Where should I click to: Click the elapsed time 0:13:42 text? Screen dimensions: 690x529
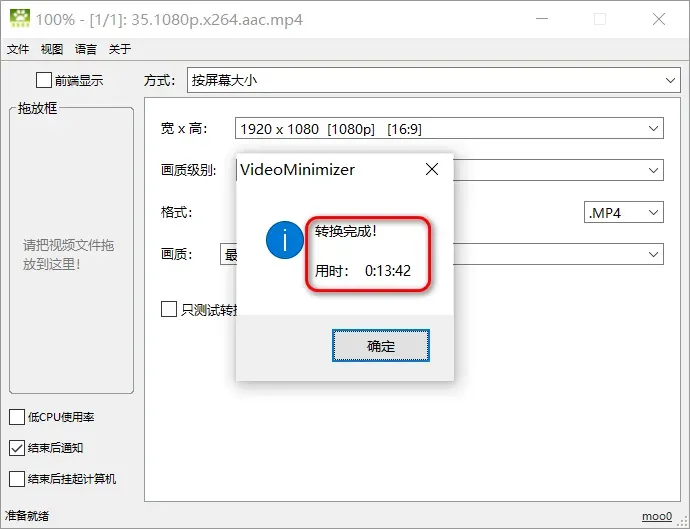pyautogui.click(x=388, y=271)
